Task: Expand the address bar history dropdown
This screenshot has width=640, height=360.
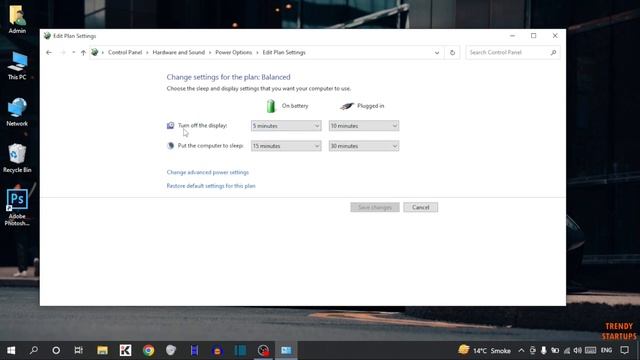Action: (x=437, y=53)
